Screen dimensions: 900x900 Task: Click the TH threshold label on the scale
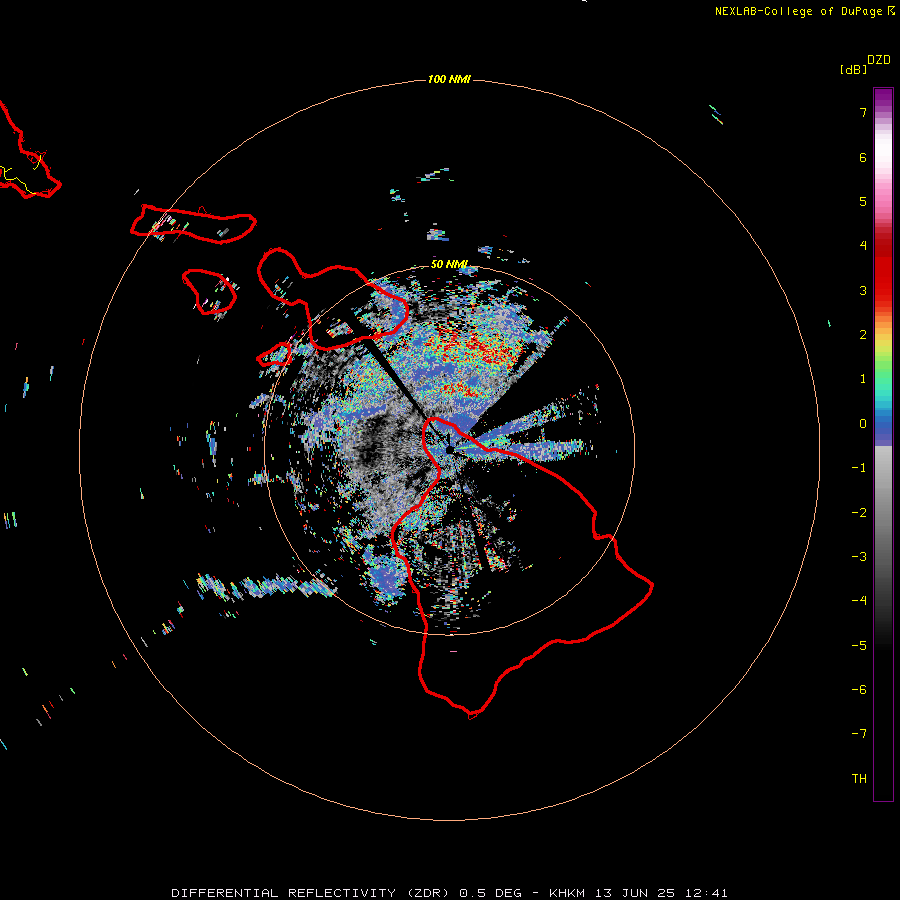(x=859, y=779)
